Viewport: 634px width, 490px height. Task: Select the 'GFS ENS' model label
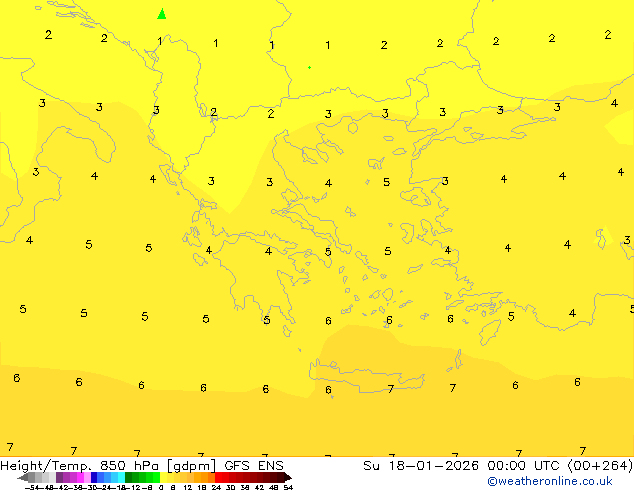(x=254, y=466)
